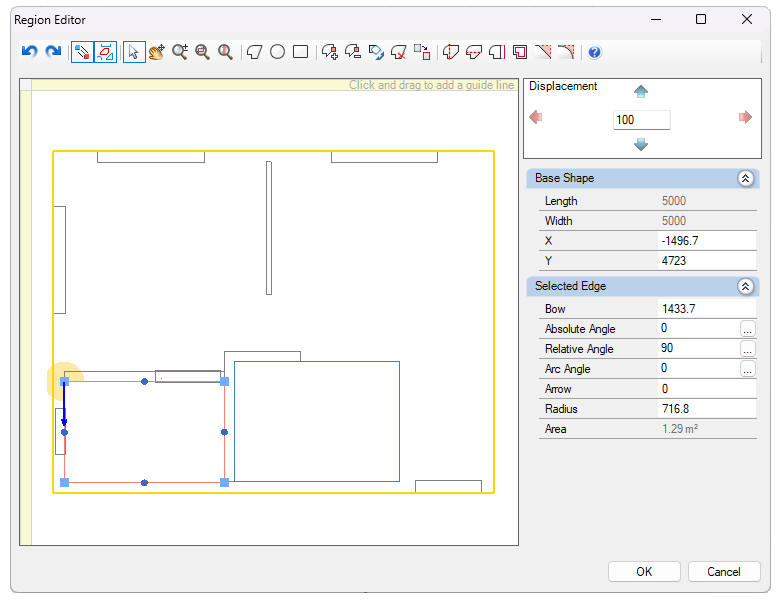Click the displacement left arrow
This screenshot has width=777, height=600.
coord(536,117)
